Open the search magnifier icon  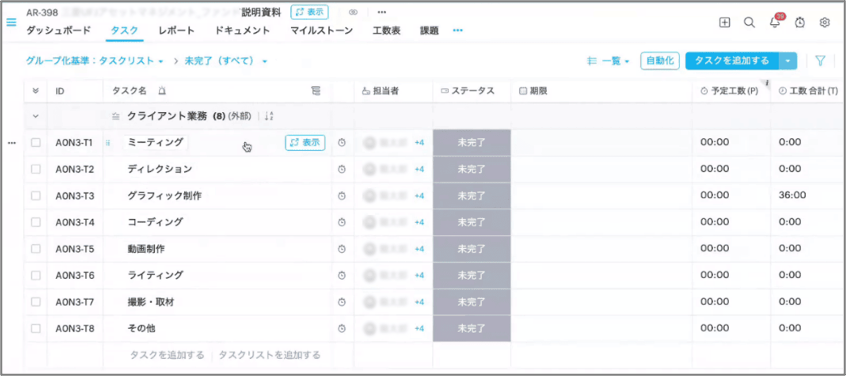(749, 23)
